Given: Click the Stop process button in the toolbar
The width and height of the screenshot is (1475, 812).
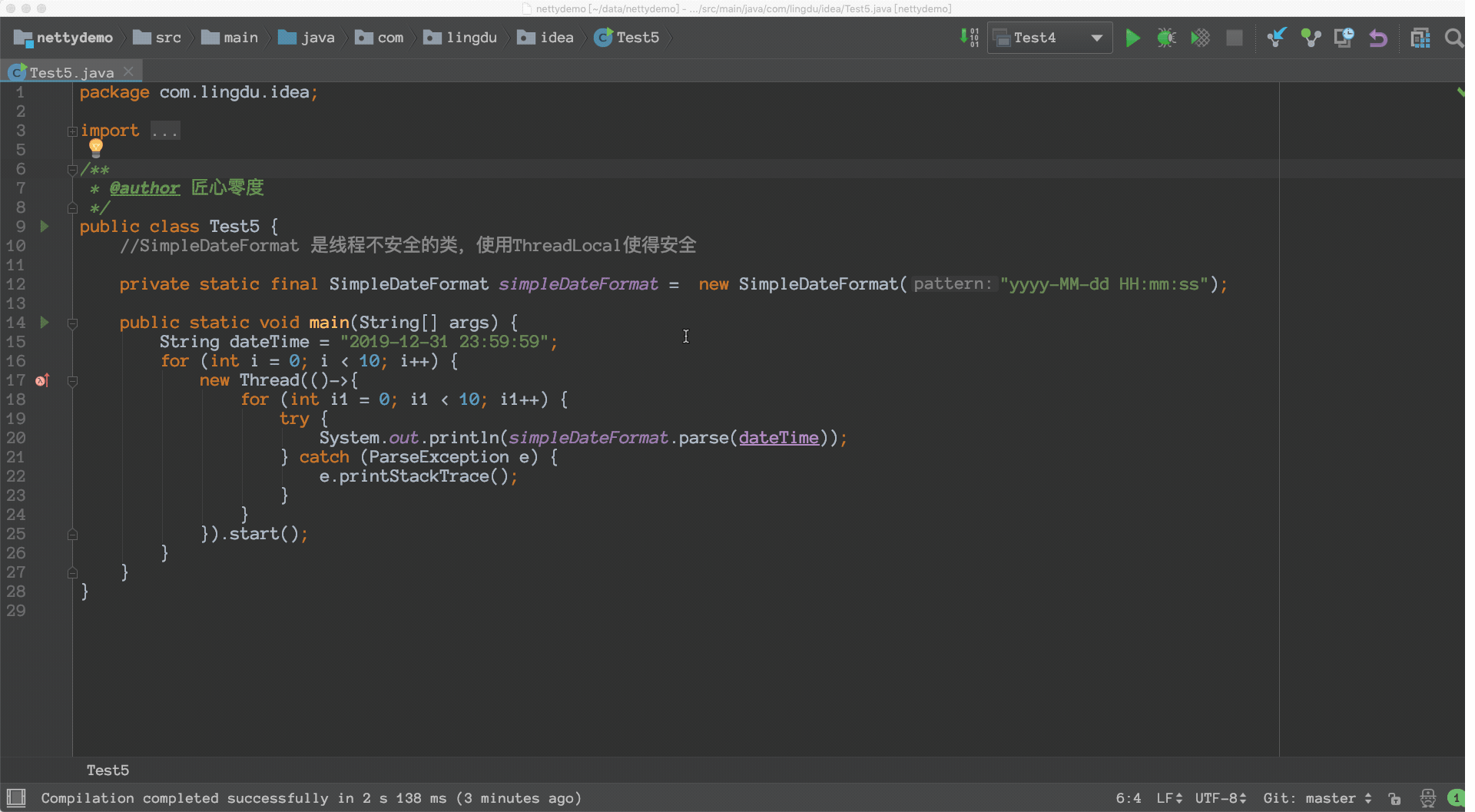Looking at the screenshot, I should coord(1235,37).
